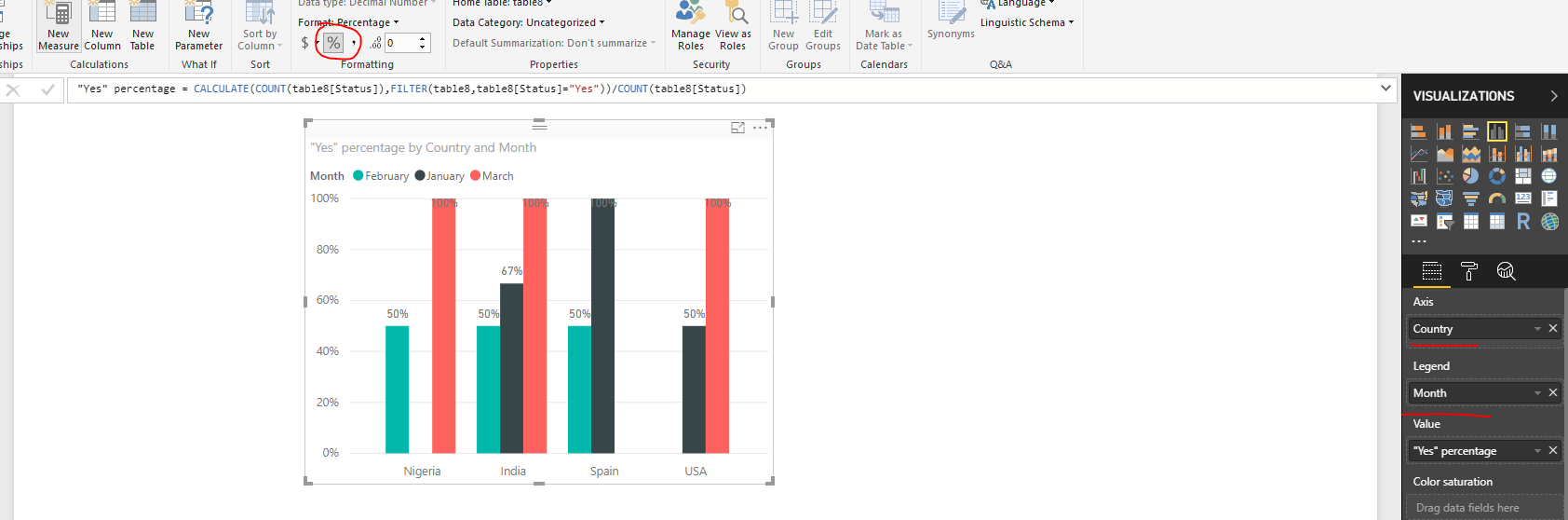1568x520 pixels.
Task: Click New Parameter under What If
Action: [198, 26]
